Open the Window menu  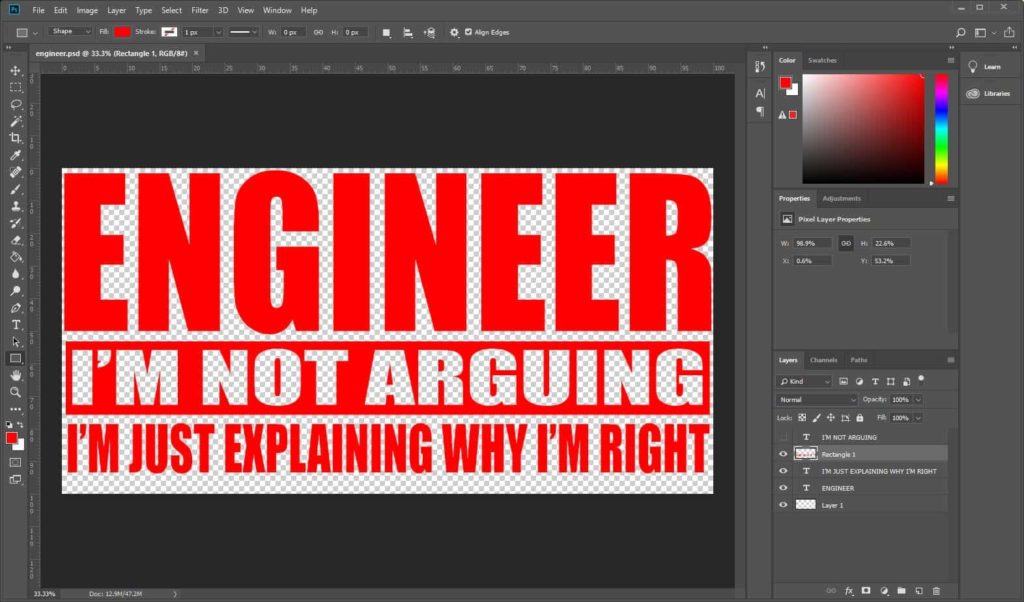(x=277, y=10)
